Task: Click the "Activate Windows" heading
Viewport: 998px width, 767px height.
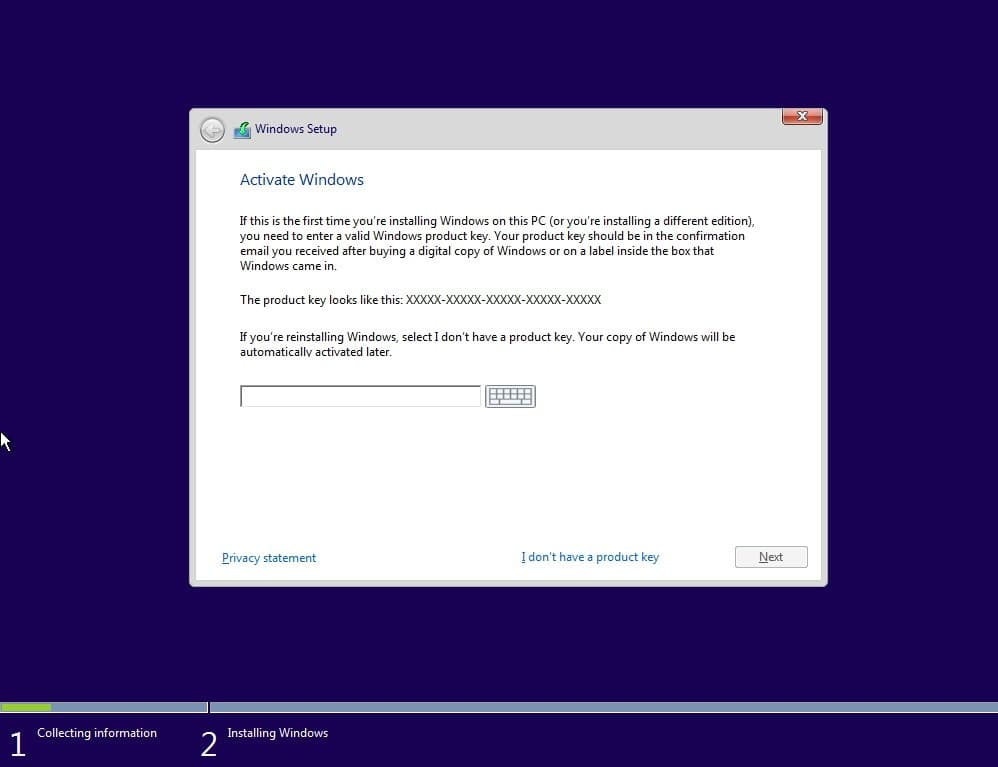Action: tap(302, 180)
